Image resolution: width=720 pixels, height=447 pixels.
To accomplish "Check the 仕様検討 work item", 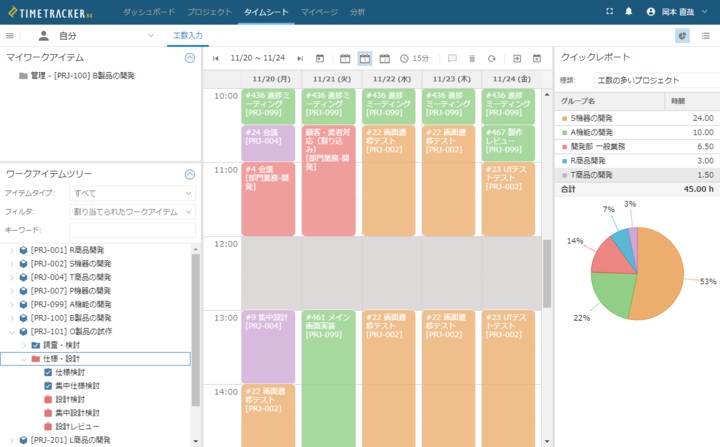I will (x=48, y=371).
